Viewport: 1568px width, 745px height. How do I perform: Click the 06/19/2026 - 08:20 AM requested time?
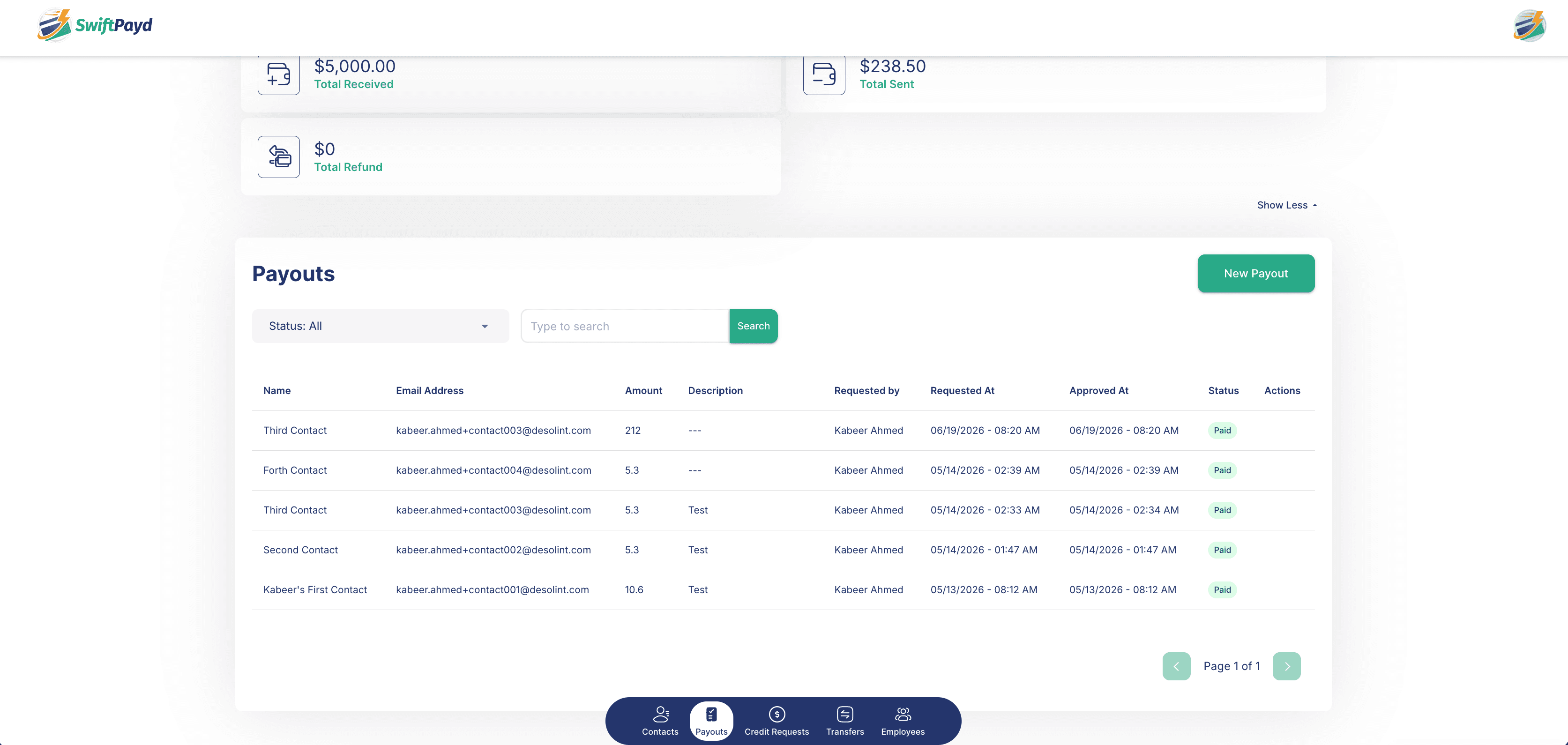(985, 430)
